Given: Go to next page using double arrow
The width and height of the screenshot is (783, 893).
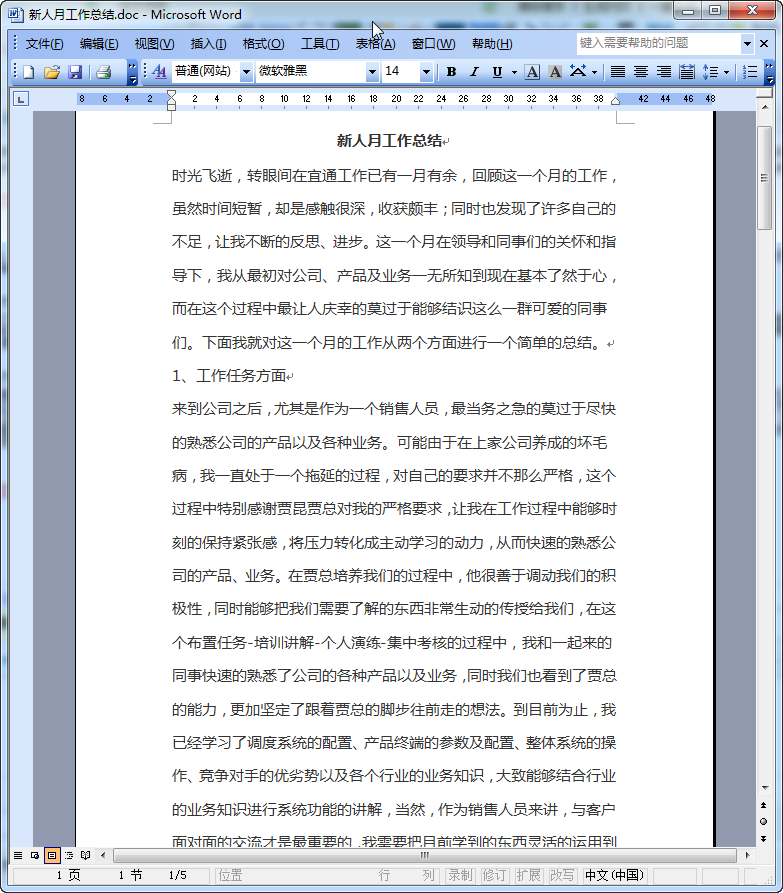Looking at the screenshot, I should (764, 838).
